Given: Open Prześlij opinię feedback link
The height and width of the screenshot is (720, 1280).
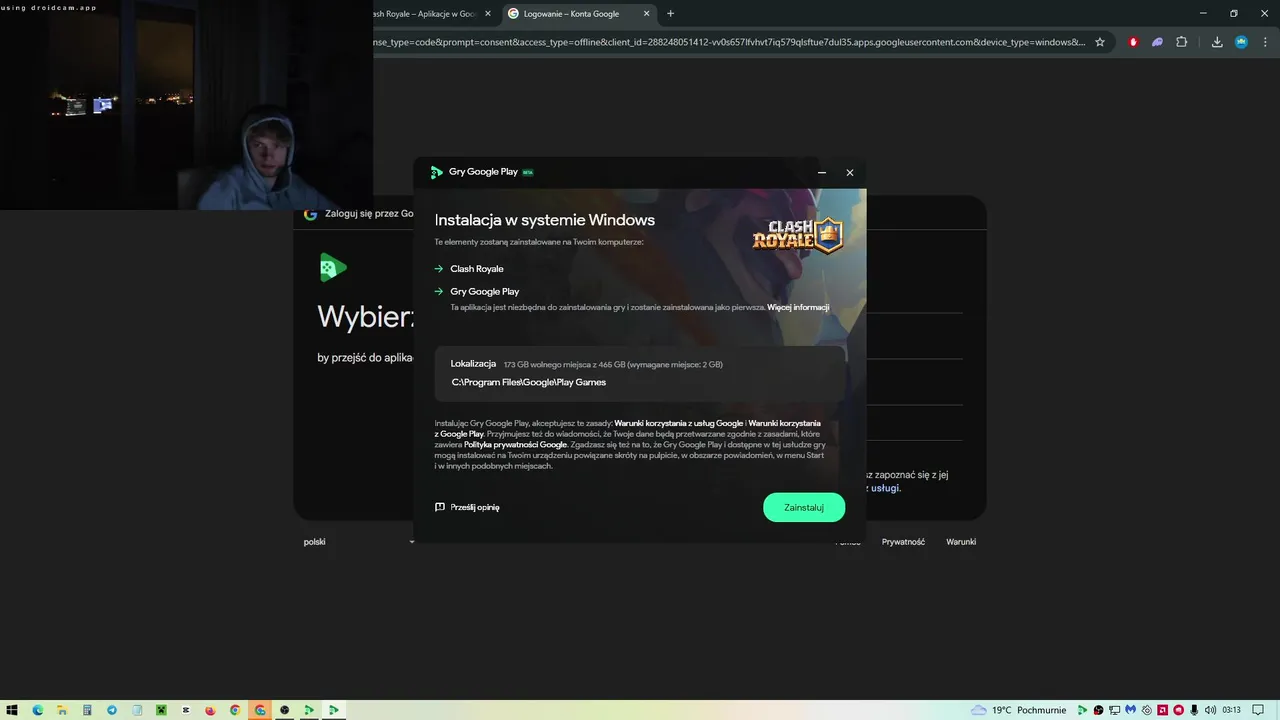Looking at the screenshot, I should 467,507.
